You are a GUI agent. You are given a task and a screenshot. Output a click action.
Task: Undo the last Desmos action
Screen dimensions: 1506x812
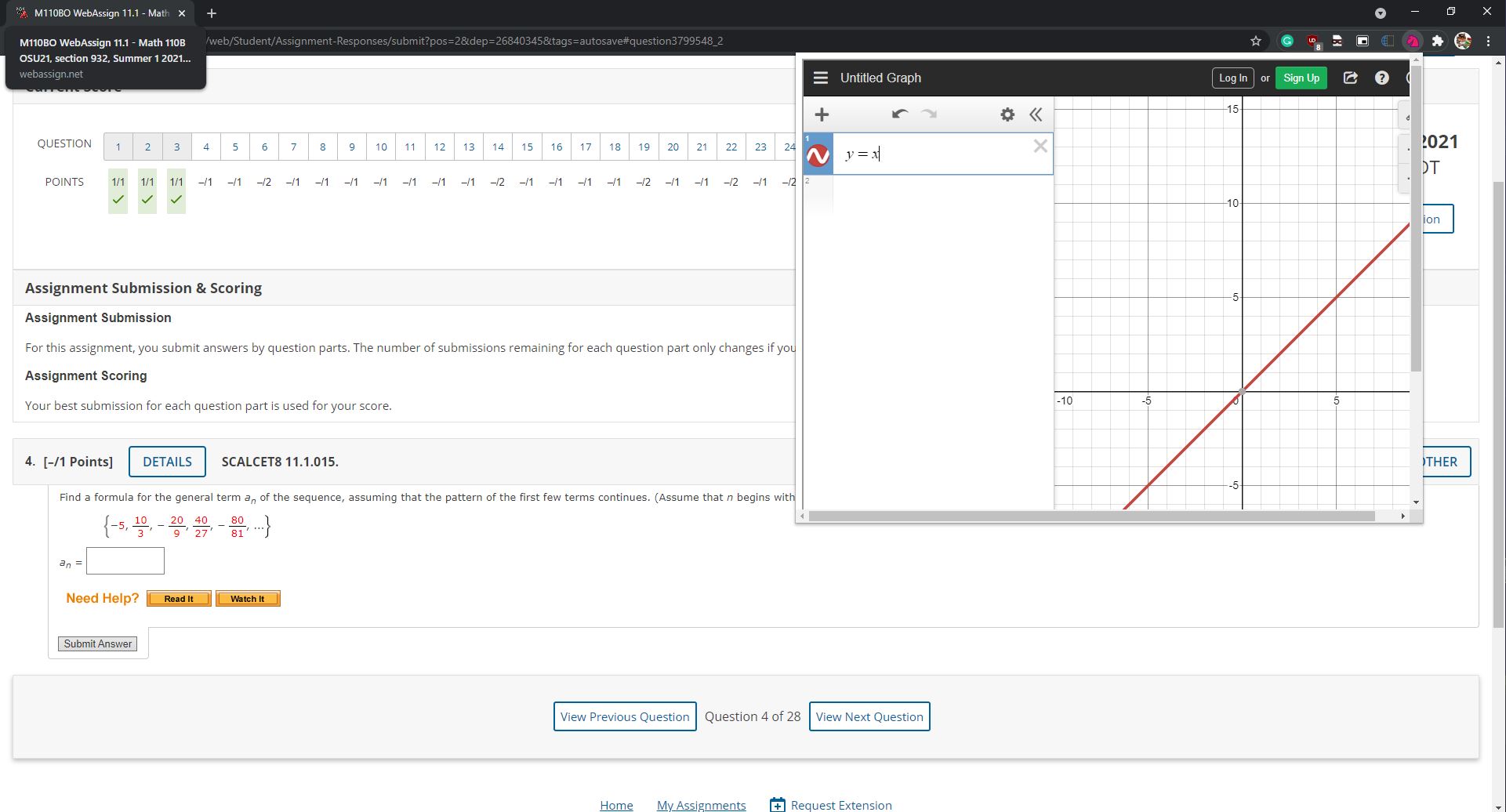[899, 114]
